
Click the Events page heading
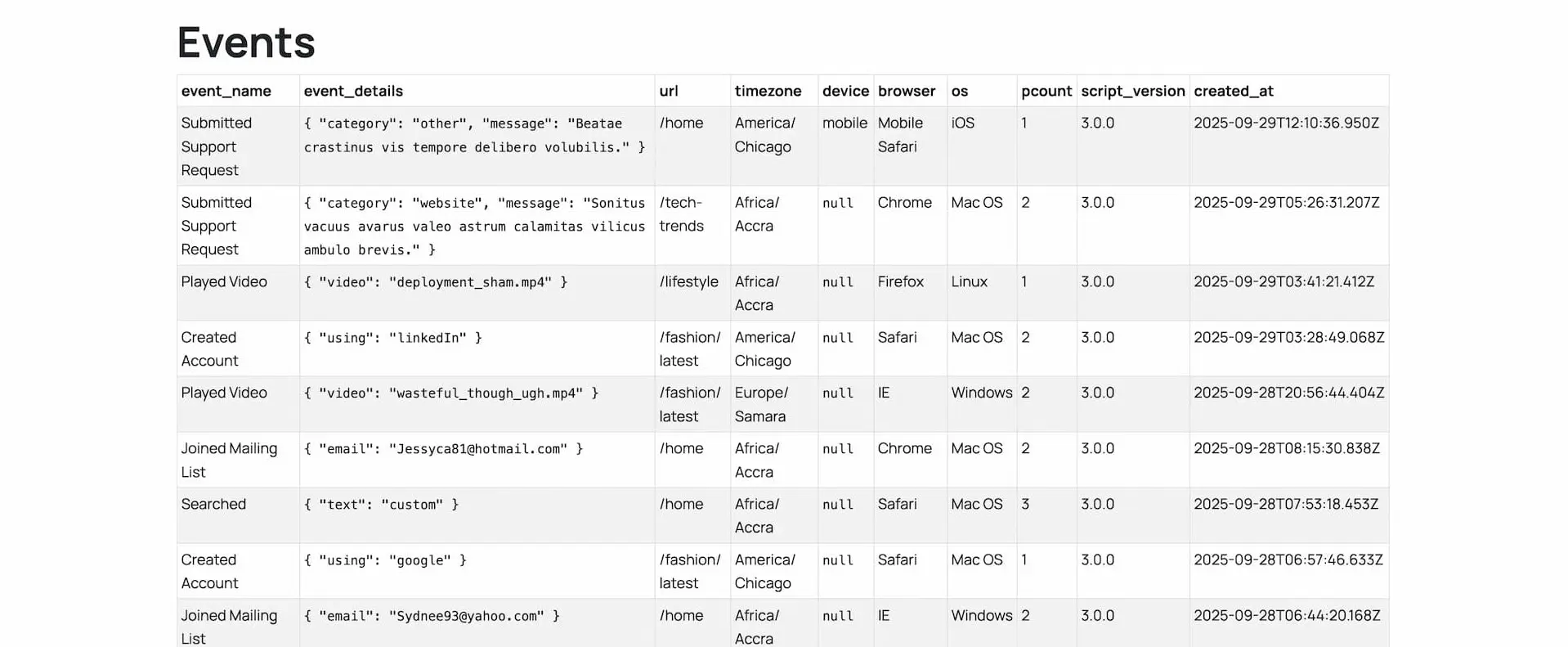pos(246,43)
